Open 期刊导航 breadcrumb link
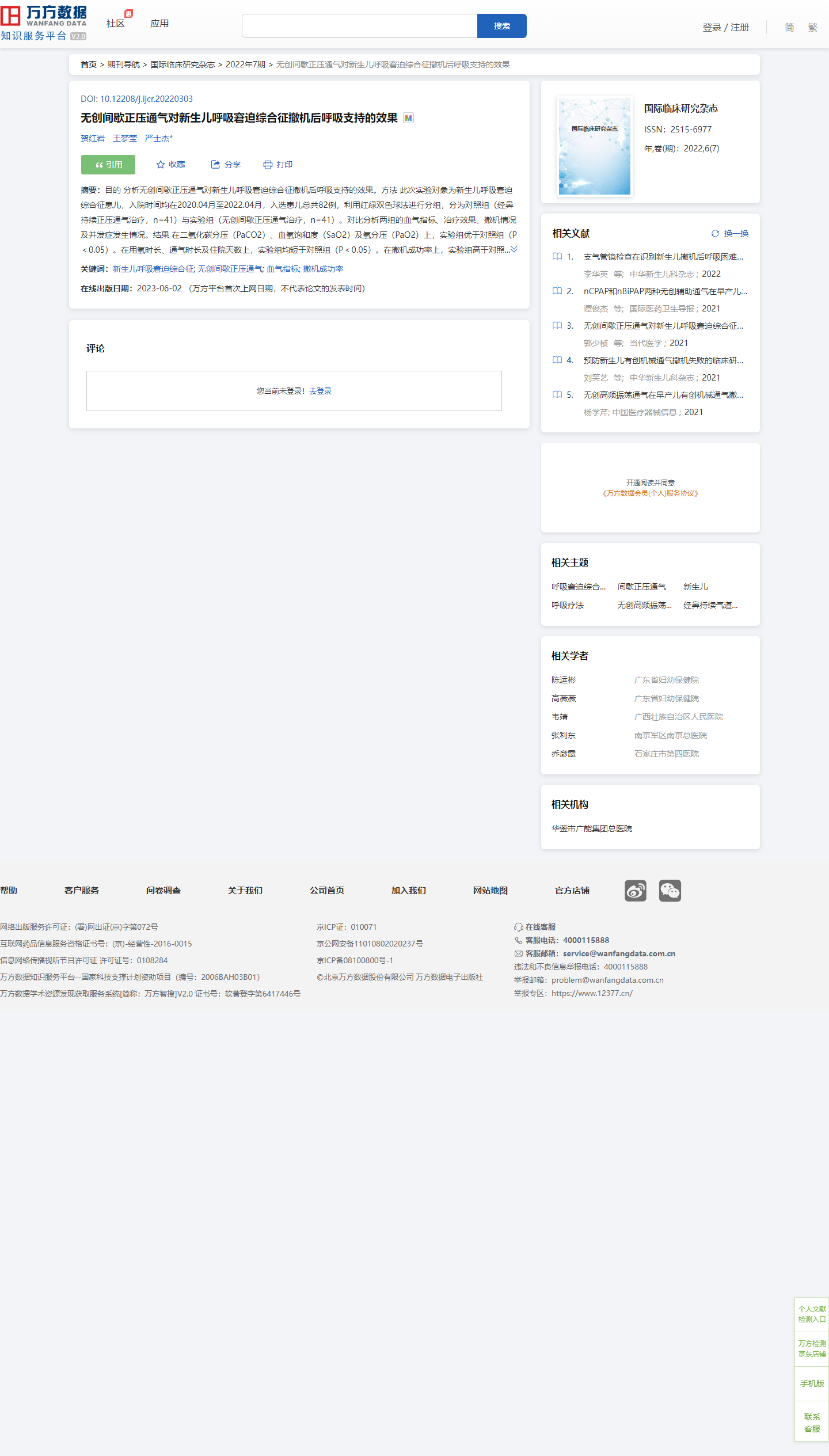Image resolution: width=829 pixels, height=1456 pixels. click(x=123, y=64)
